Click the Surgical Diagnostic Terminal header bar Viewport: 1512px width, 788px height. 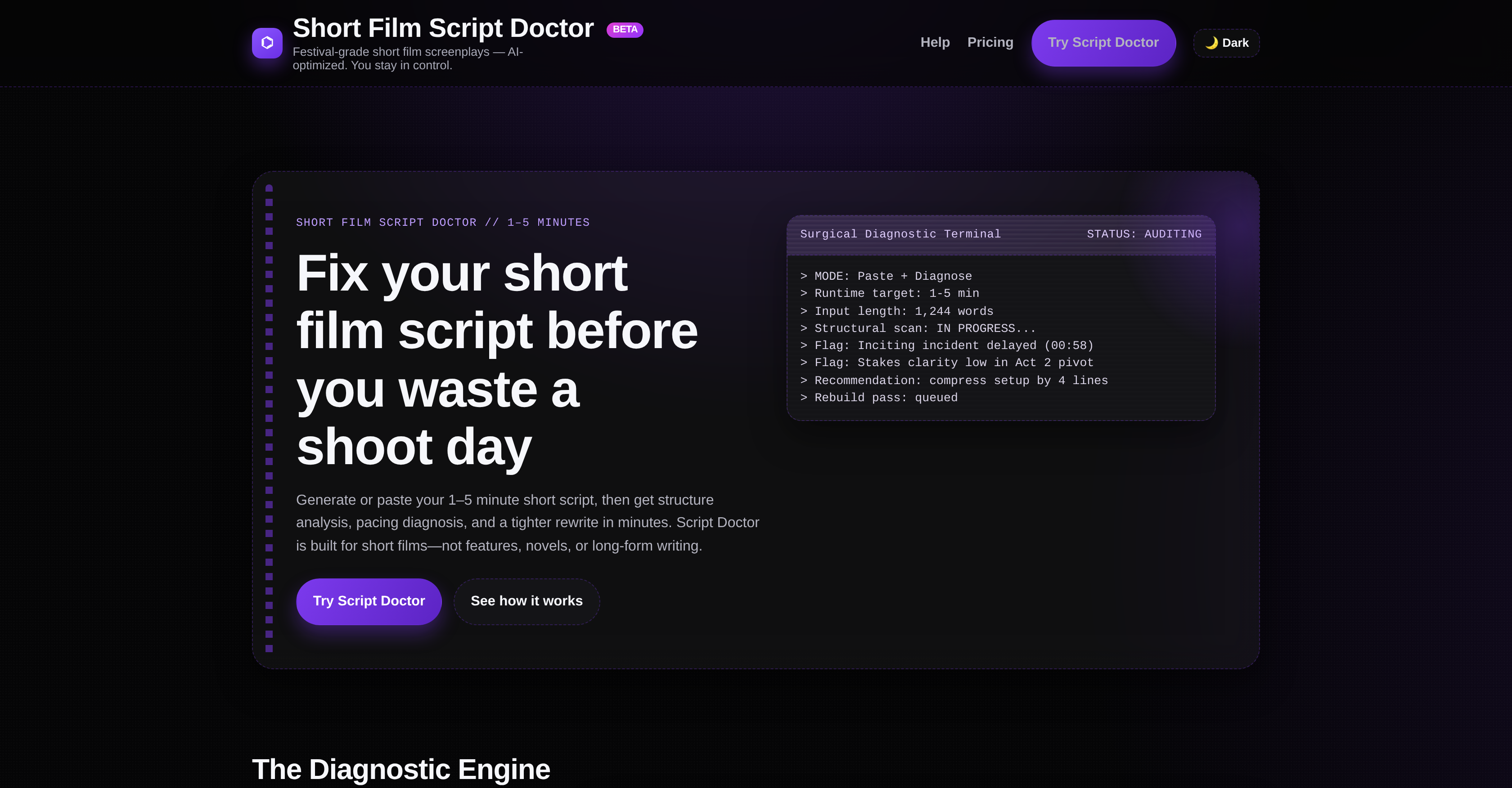coord(900,233)
